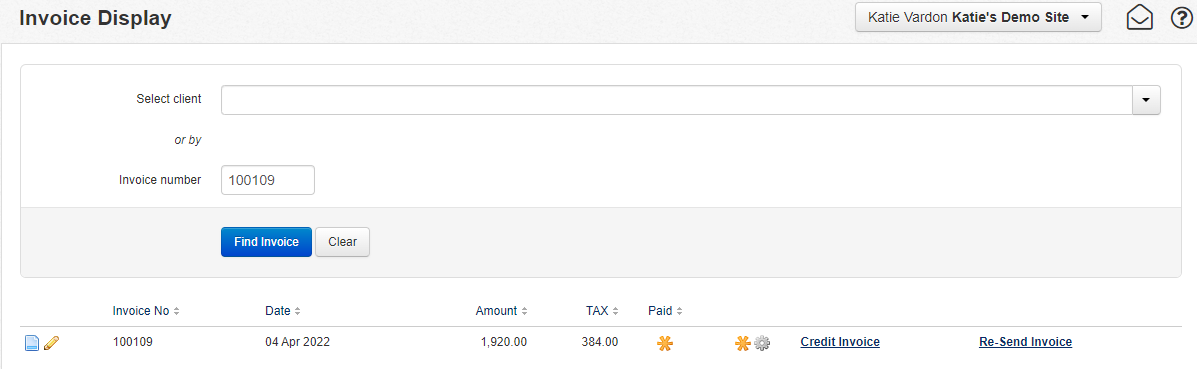
Task: Focus the Invoice number field
Action: (x=268, y=180)
